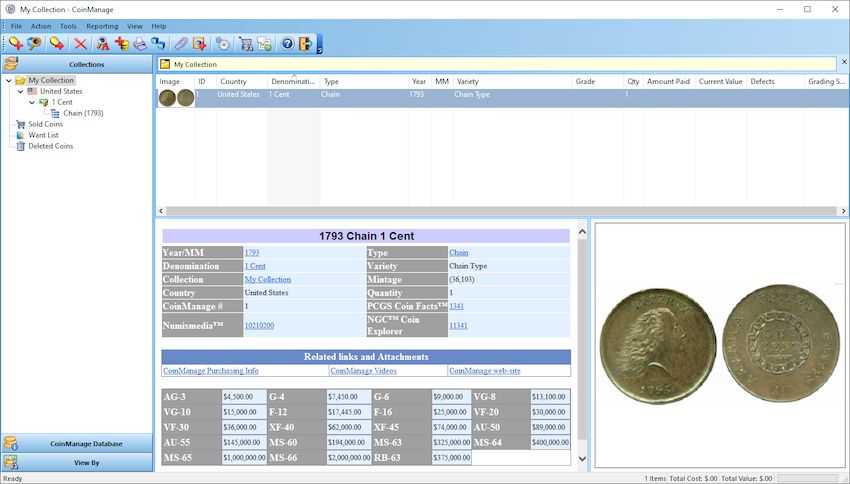850x484 pixels.
Task: Open the My Collection link in details
Action: 268,279
